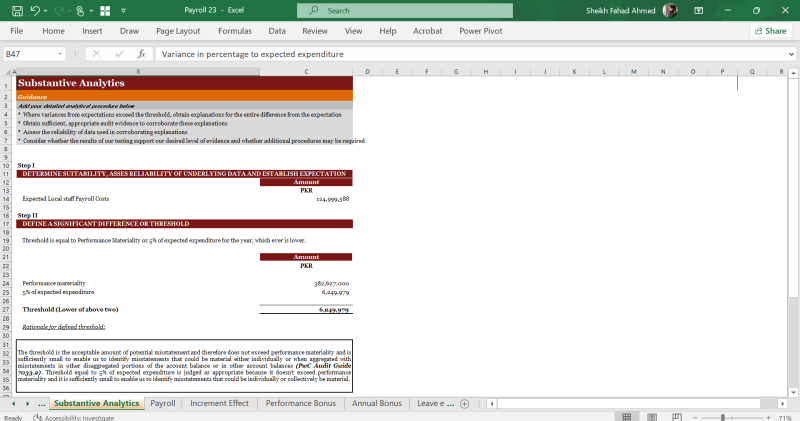Click the horizontal scrollbar left arrow
This screenshot has width=800, height=421.
coord(492,404)
